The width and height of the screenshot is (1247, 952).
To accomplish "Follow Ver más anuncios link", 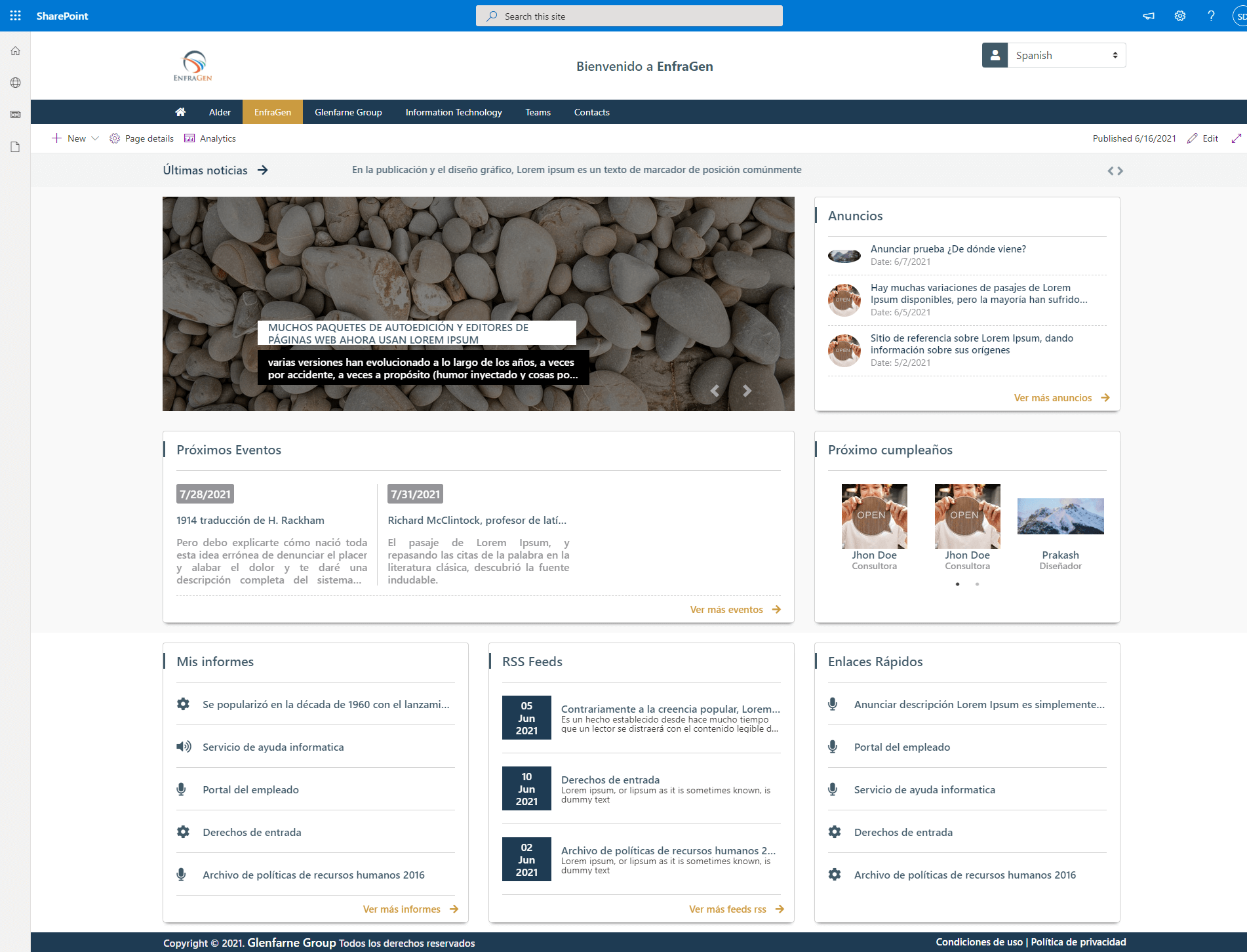I will (x=1061, y=398).
